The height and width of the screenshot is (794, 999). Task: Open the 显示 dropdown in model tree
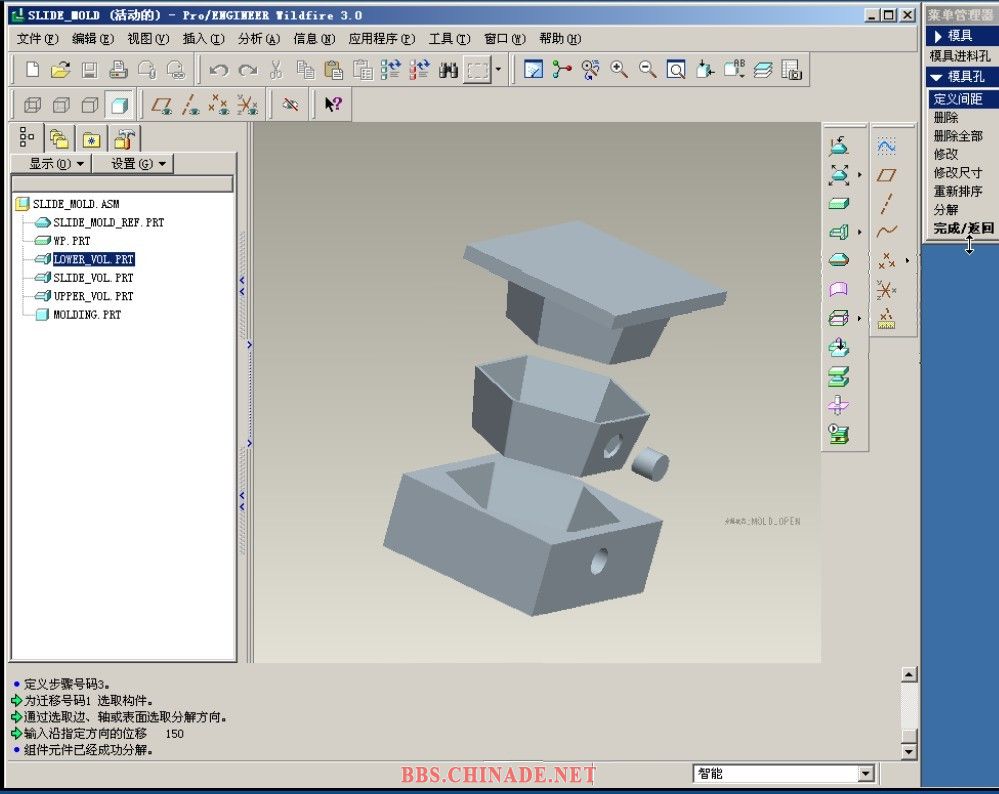[50, 163]
